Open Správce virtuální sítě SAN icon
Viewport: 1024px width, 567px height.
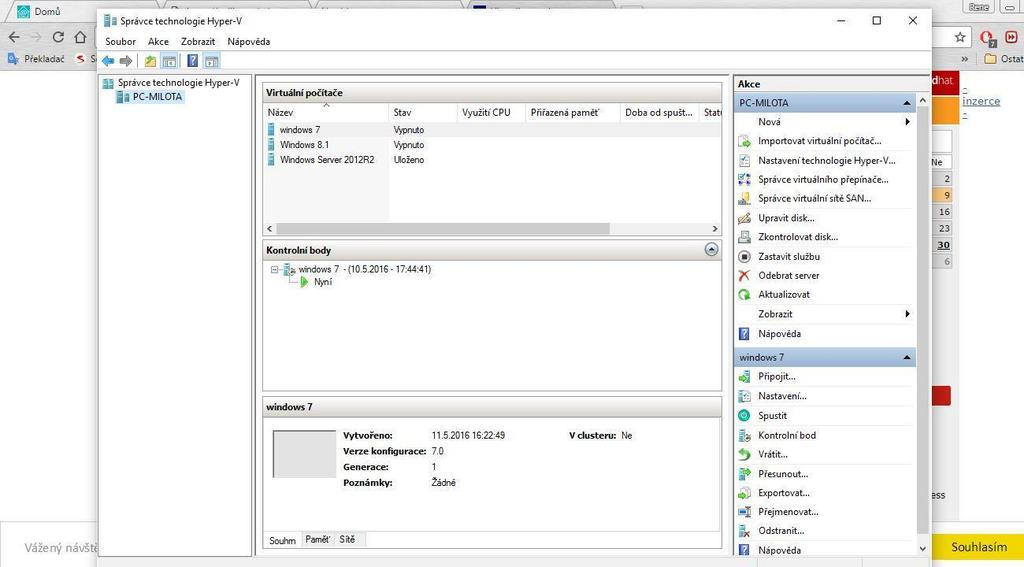(744, 199)
